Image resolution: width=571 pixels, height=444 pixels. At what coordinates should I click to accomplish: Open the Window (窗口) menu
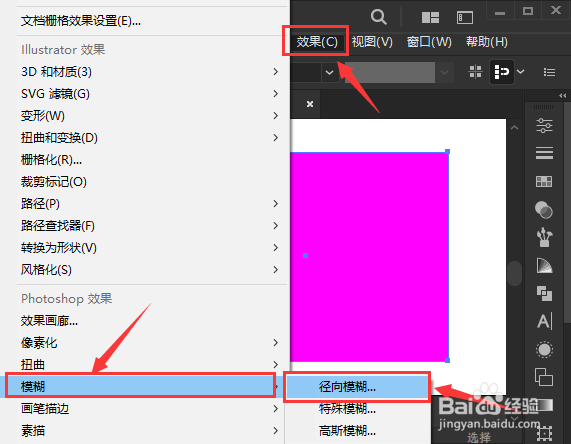(x=429, y=42)
